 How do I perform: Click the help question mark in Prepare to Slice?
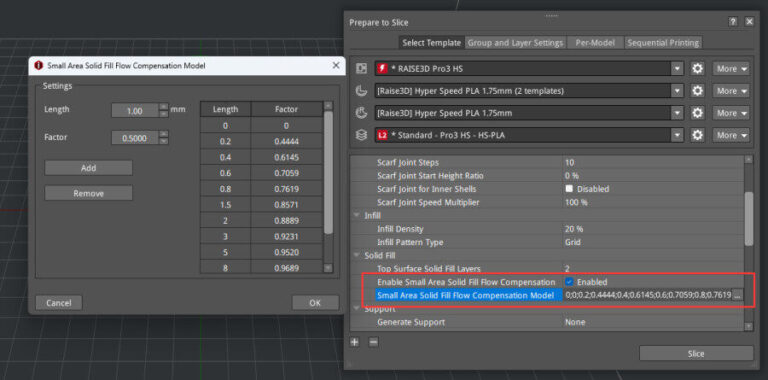point(733,22)
